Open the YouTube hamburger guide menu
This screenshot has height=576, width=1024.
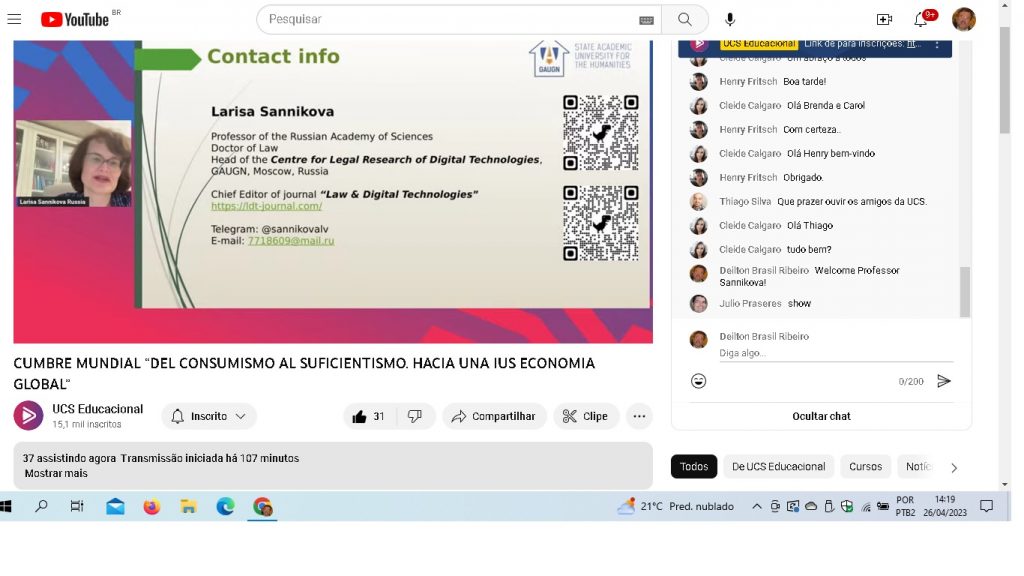(x=14, y=19)
